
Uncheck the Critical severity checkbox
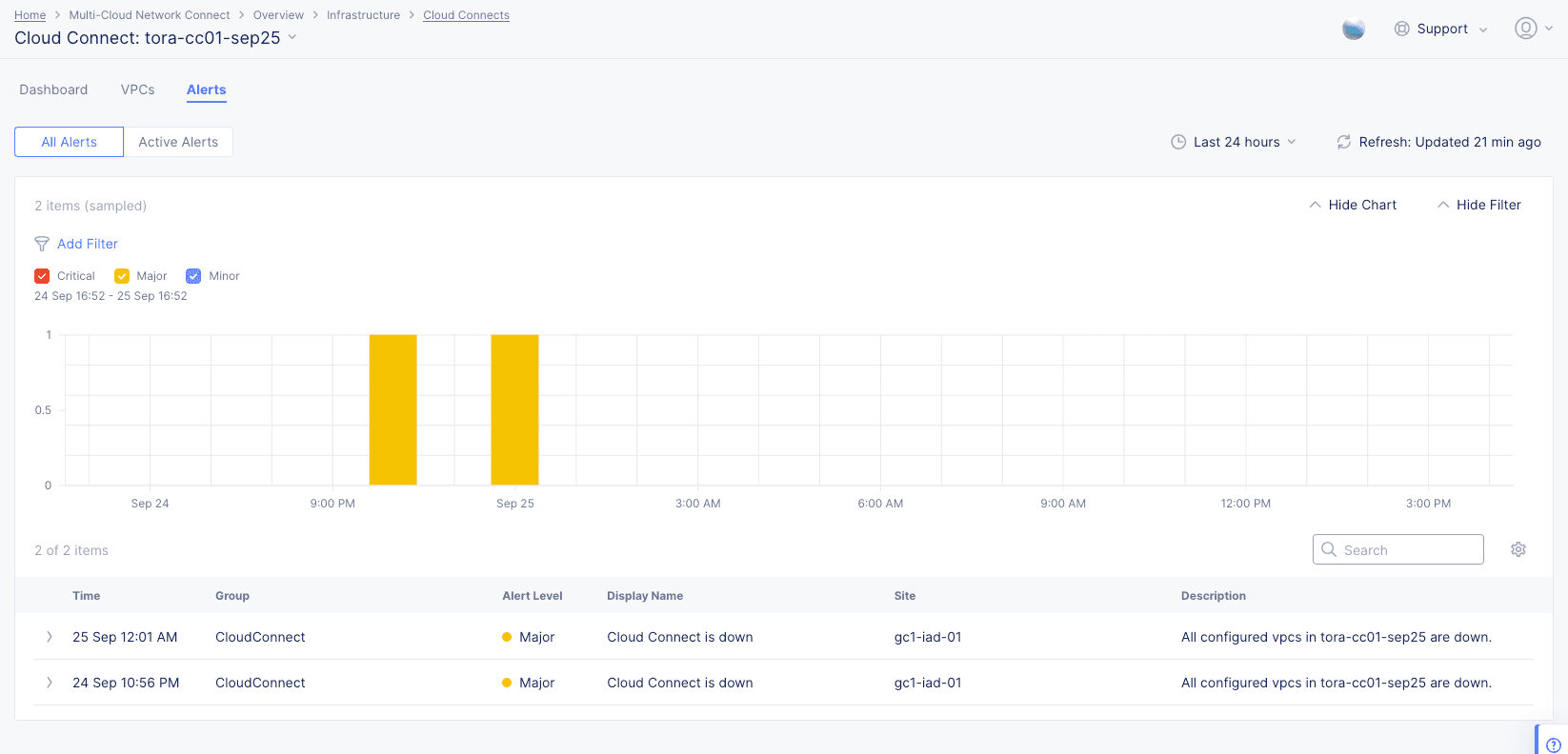coord(42,276)
